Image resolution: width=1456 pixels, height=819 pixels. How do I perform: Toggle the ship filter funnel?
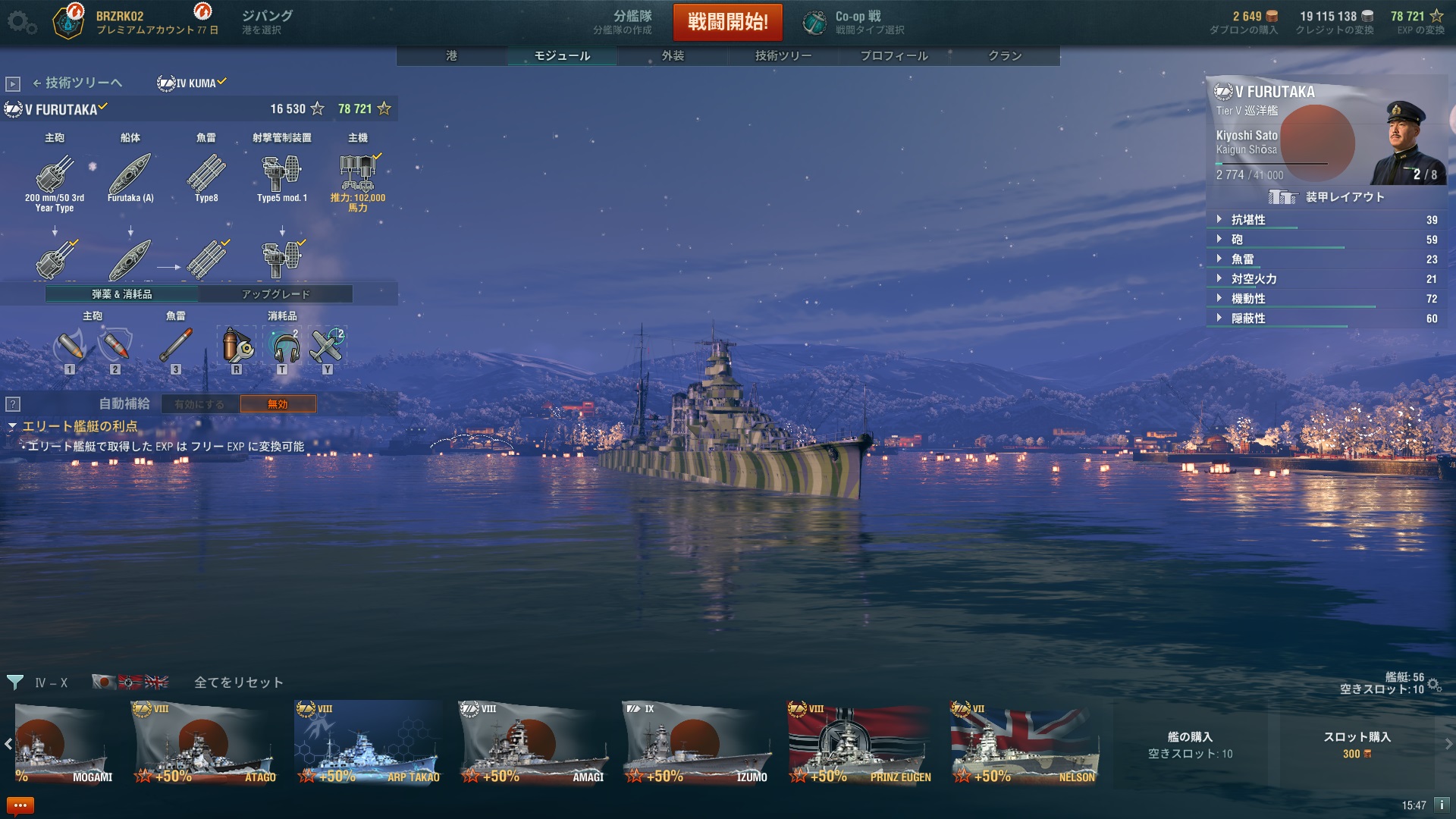15,682
